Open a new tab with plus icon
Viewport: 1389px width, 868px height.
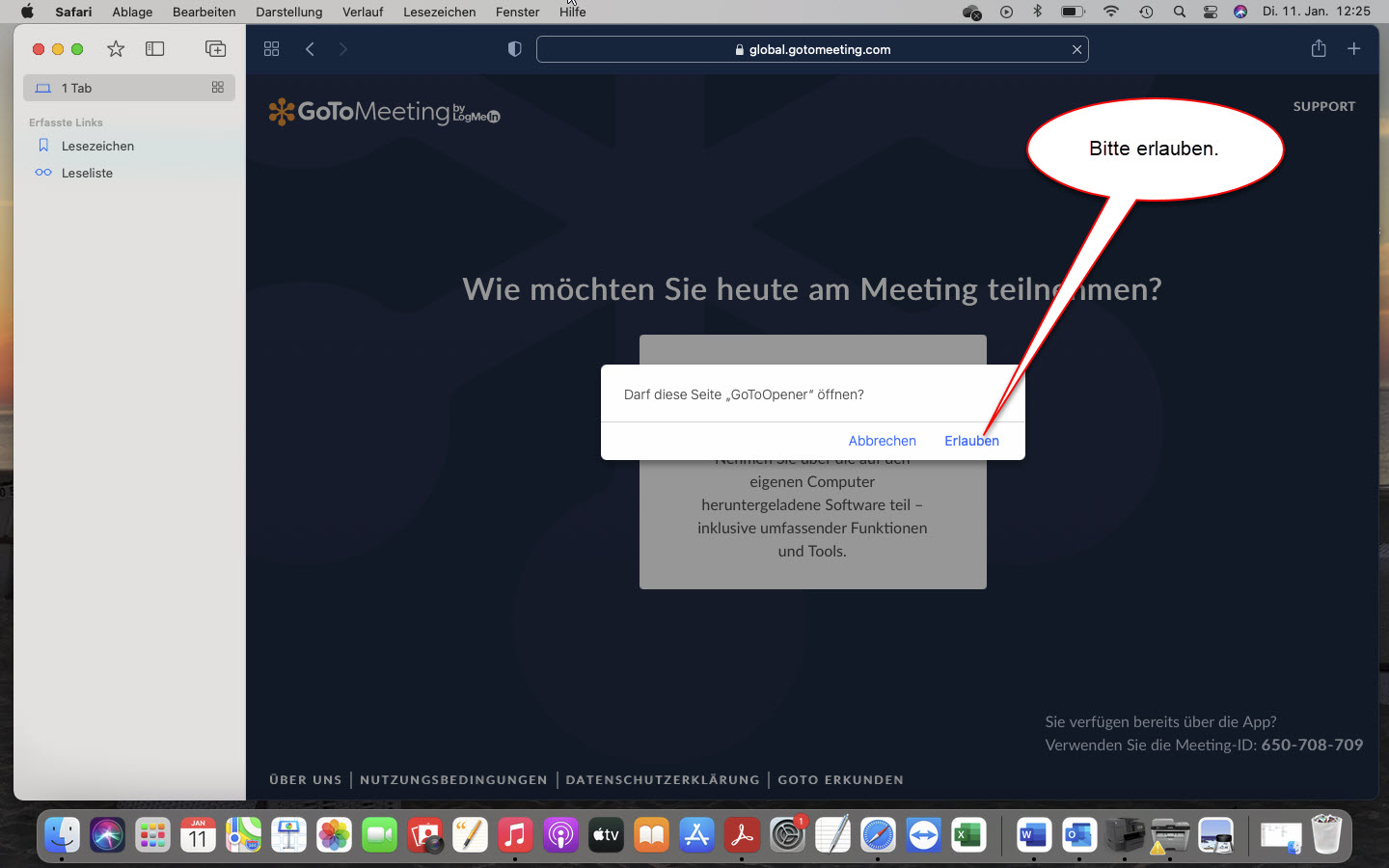point(1353,48)
